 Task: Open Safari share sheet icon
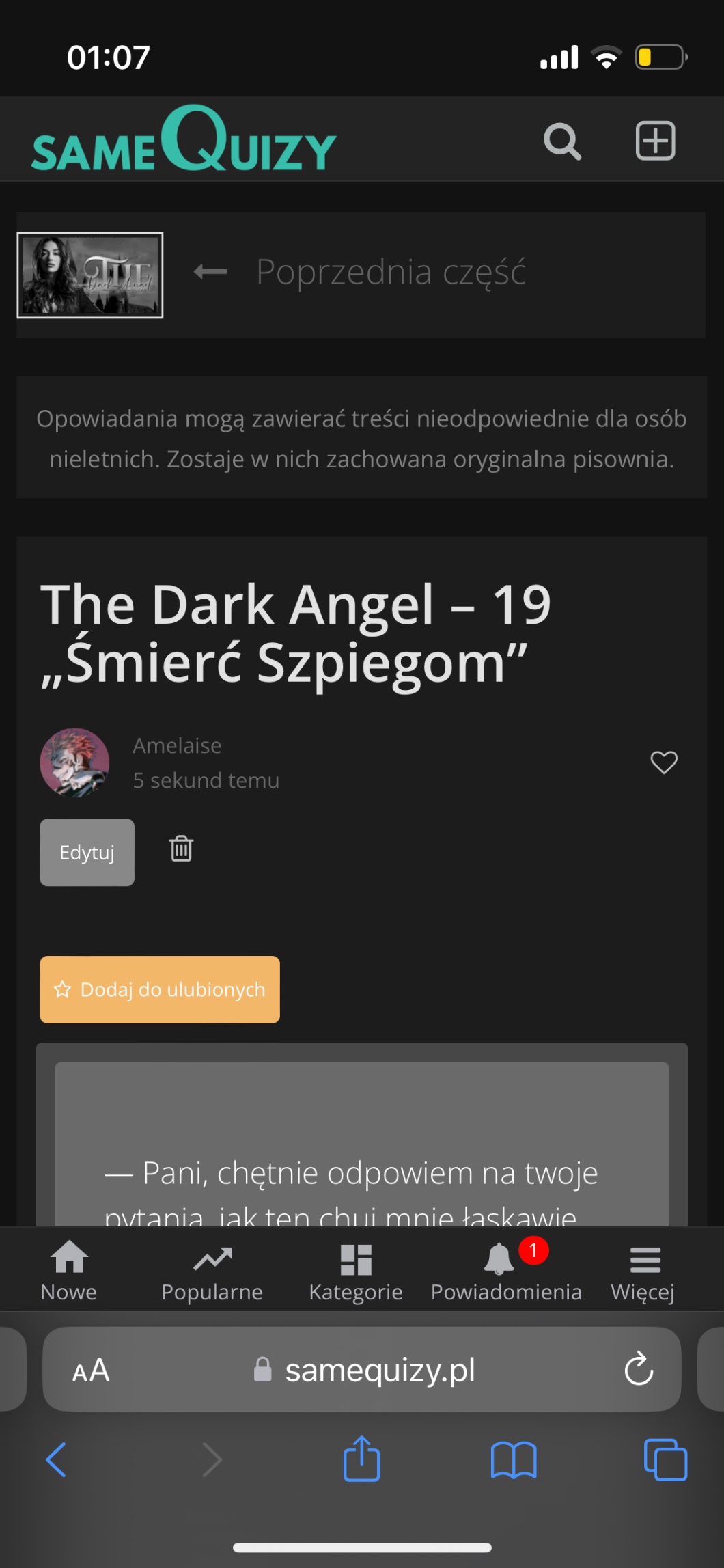pos(361,1458)
